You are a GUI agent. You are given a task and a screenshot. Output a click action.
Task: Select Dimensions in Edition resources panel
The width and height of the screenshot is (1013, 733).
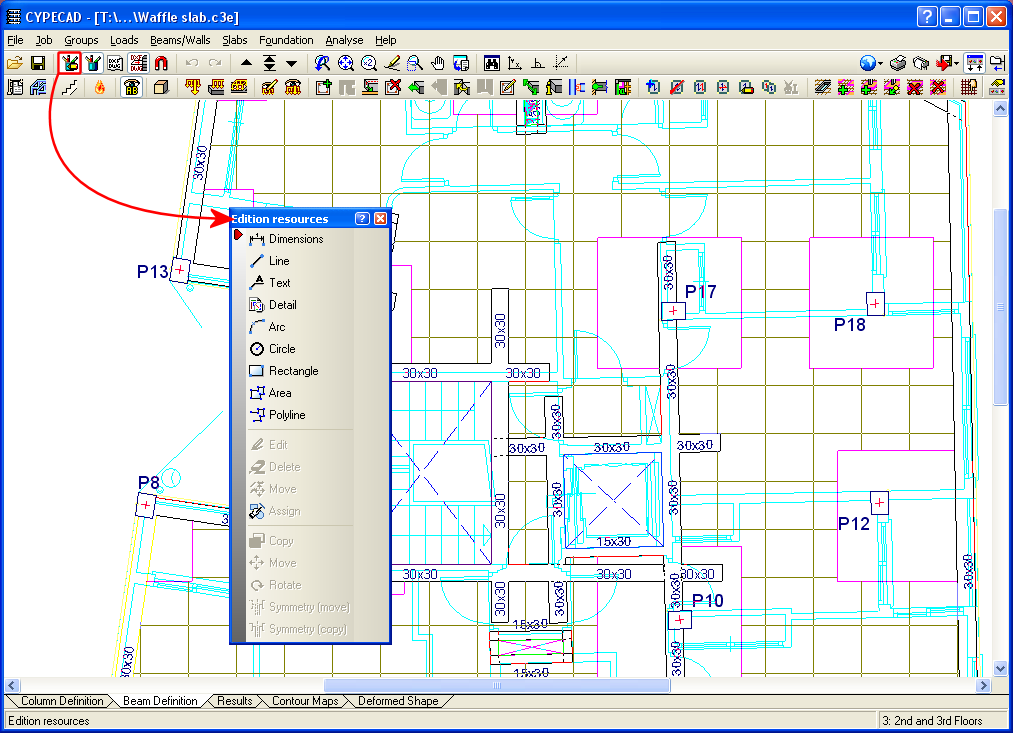click(295, 239)
